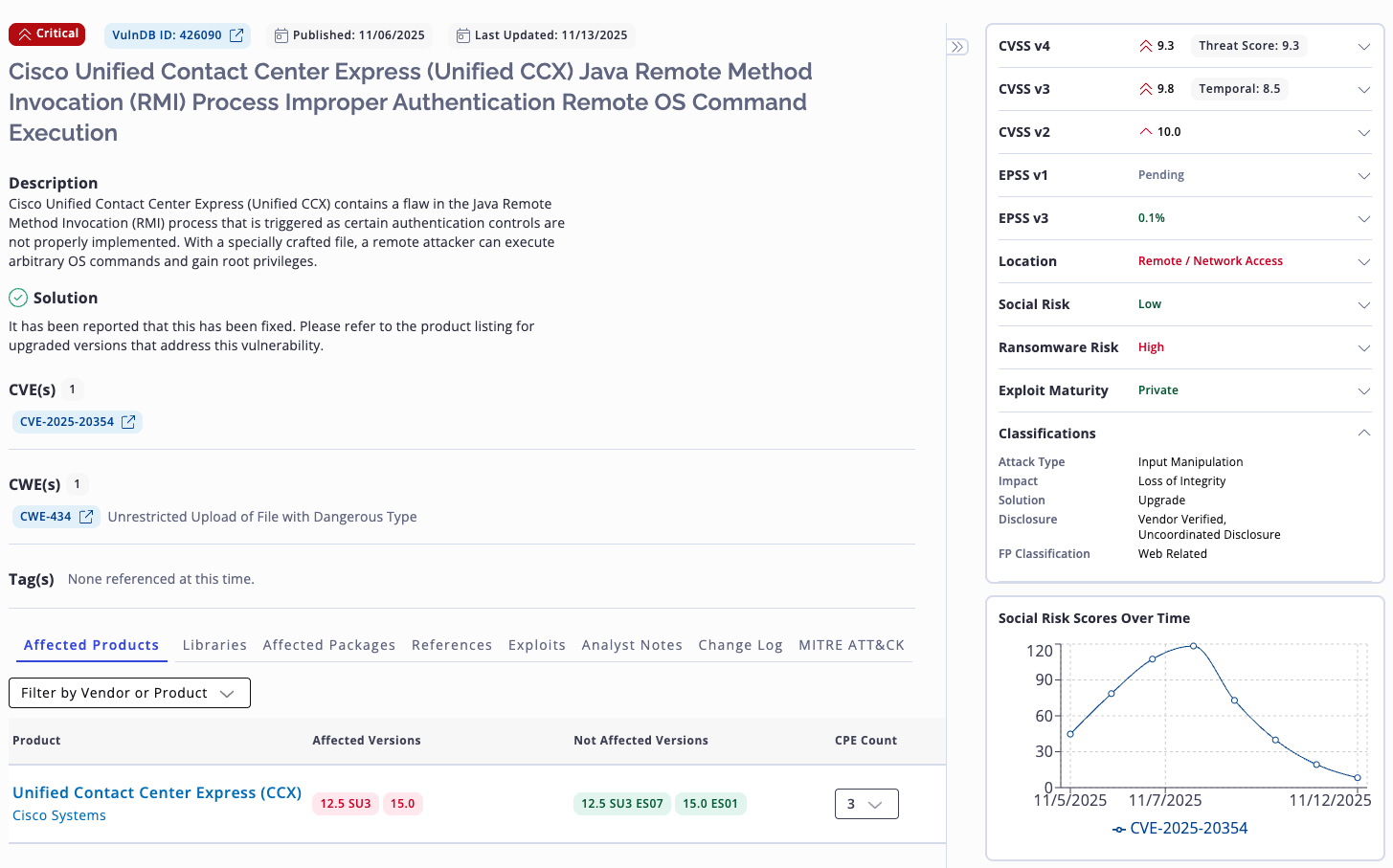Click the green Solution checkmark icon
The width and height of the screenshot is (1393, 868).
pyautogui.click(x=18, y=298)
